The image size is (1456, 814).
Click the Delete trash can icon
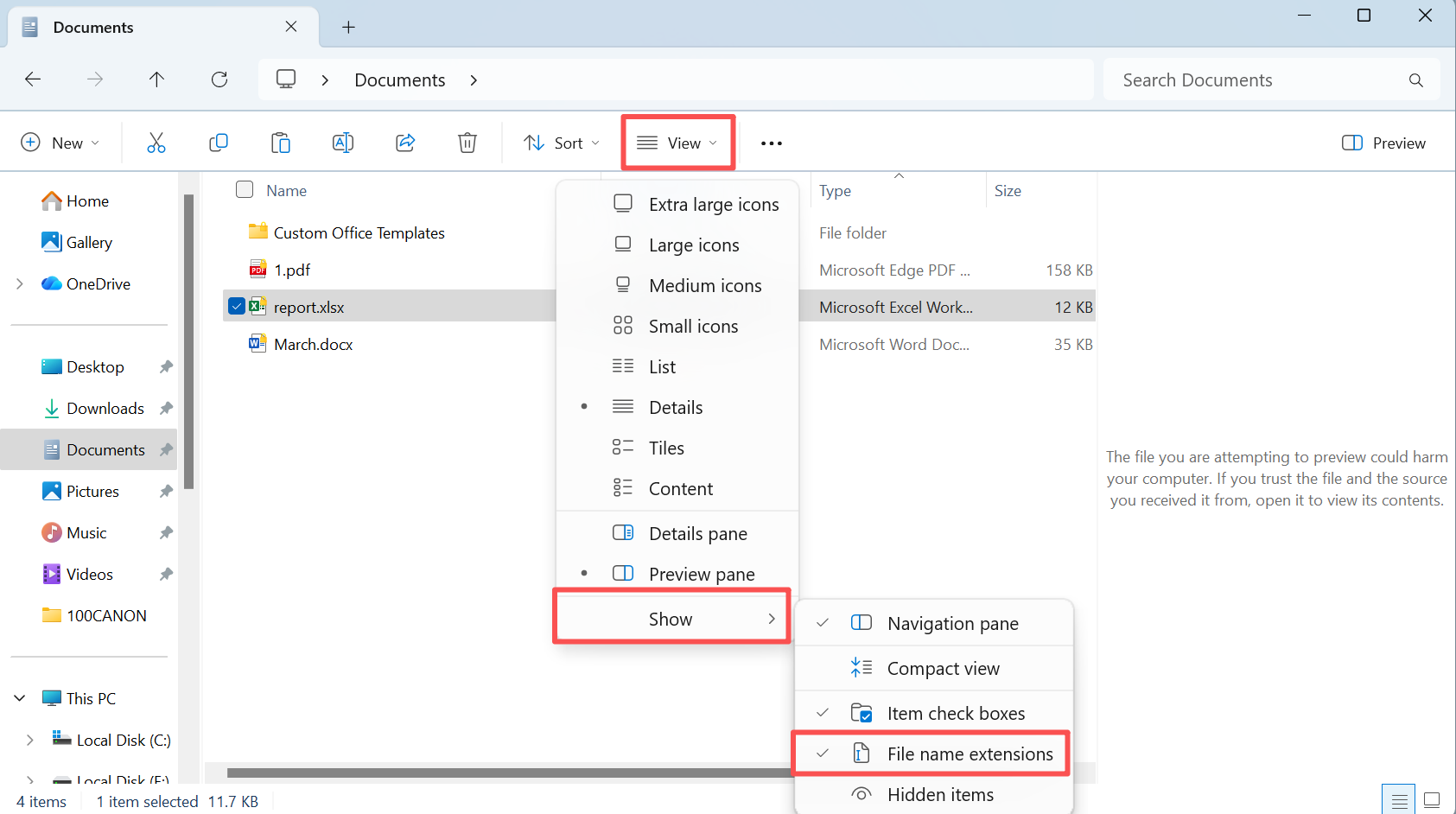tap(467, 143)
